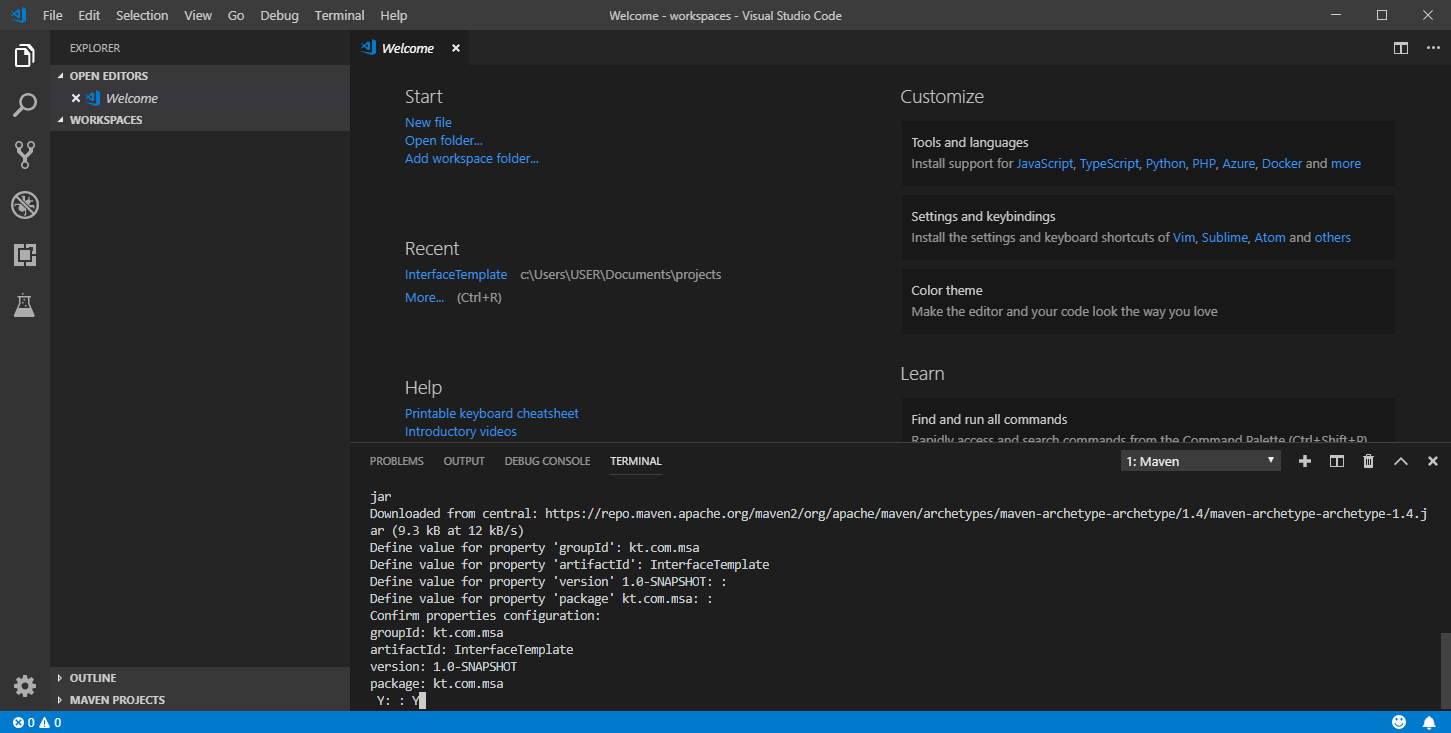The image size is (1451, 733).
Task: Click the New file link
Action: [428, 122]
